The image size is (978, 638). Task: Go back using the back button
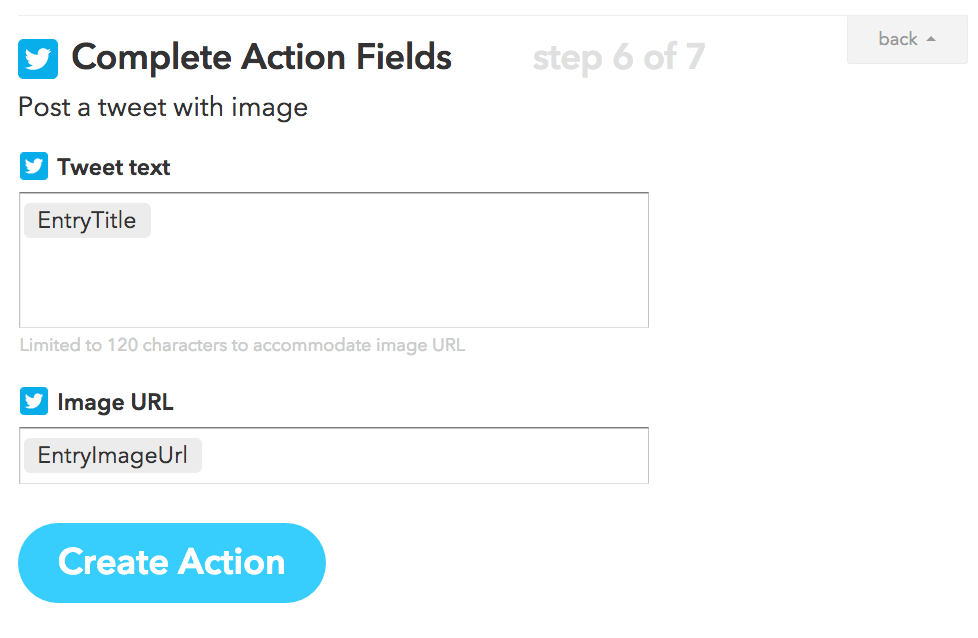[x=907, y=39]
